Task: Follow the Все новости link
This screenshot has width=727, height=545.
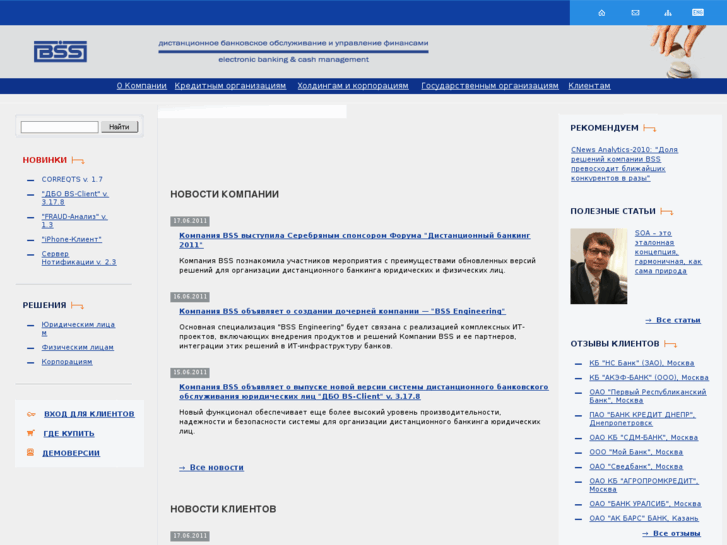Action: (211, 468)
